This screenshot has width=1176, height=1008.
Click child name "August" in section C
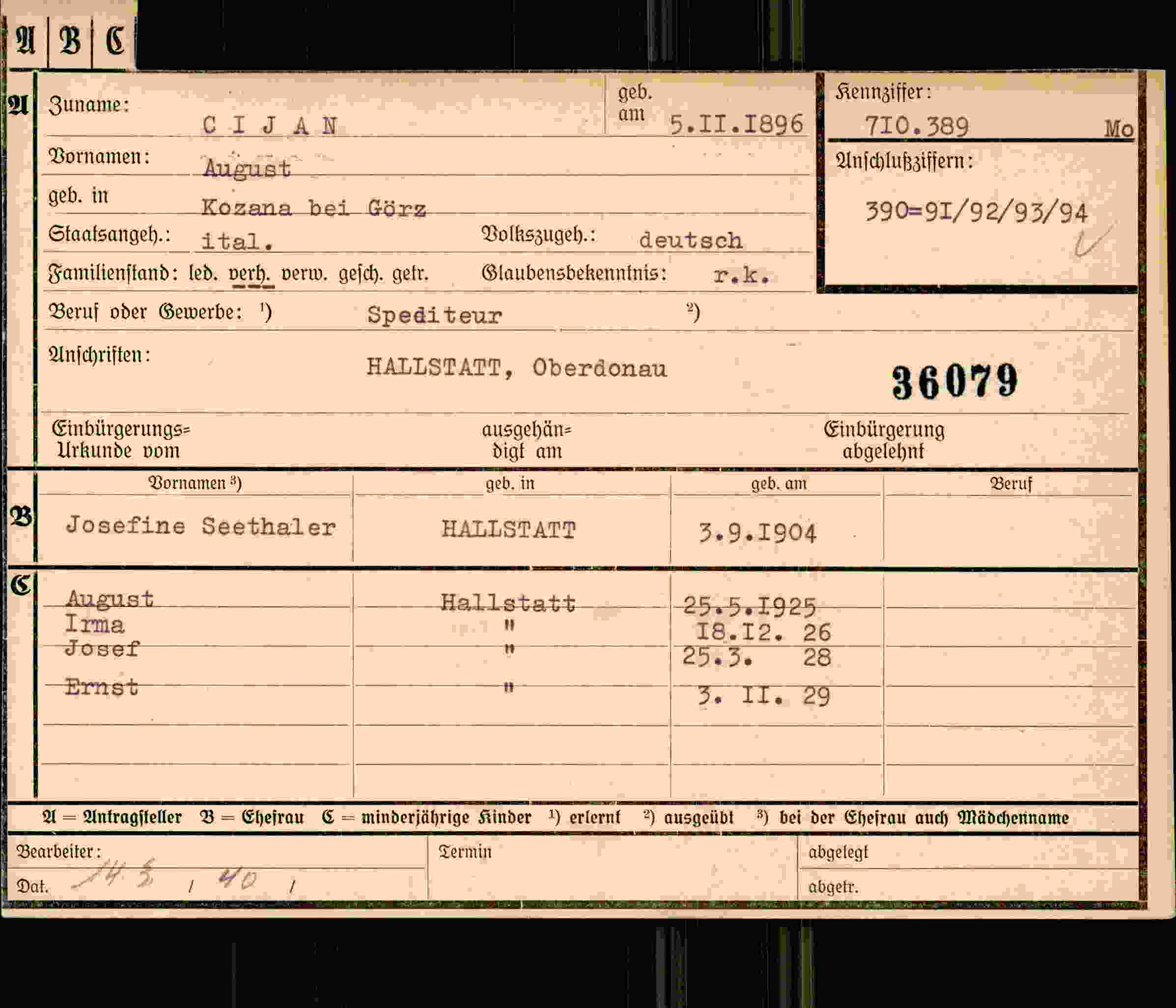[x=110, y=599]
